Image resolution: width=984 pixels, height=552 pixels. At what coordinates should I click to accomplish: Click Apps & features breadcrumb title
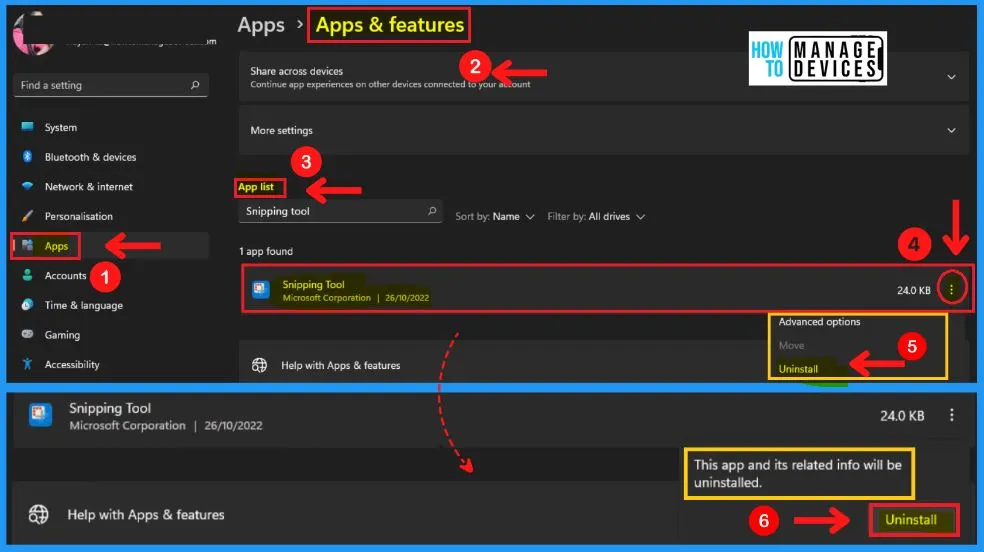point(389,24)
